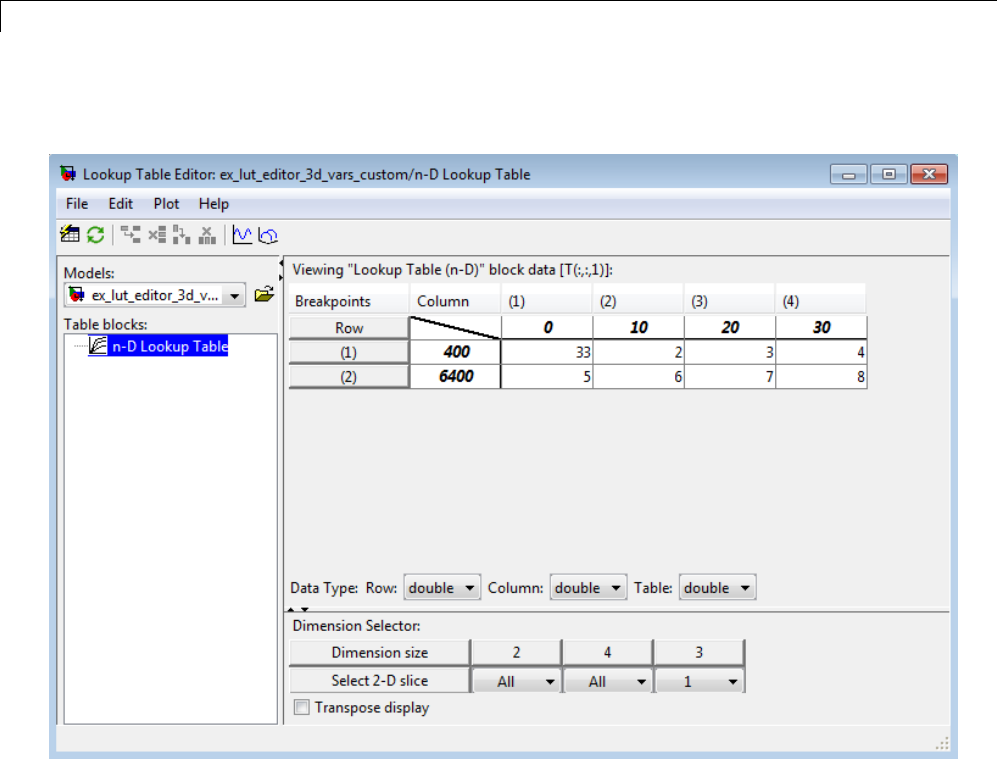Open the second dimension slice dropdown

click(x=609, y=681)
